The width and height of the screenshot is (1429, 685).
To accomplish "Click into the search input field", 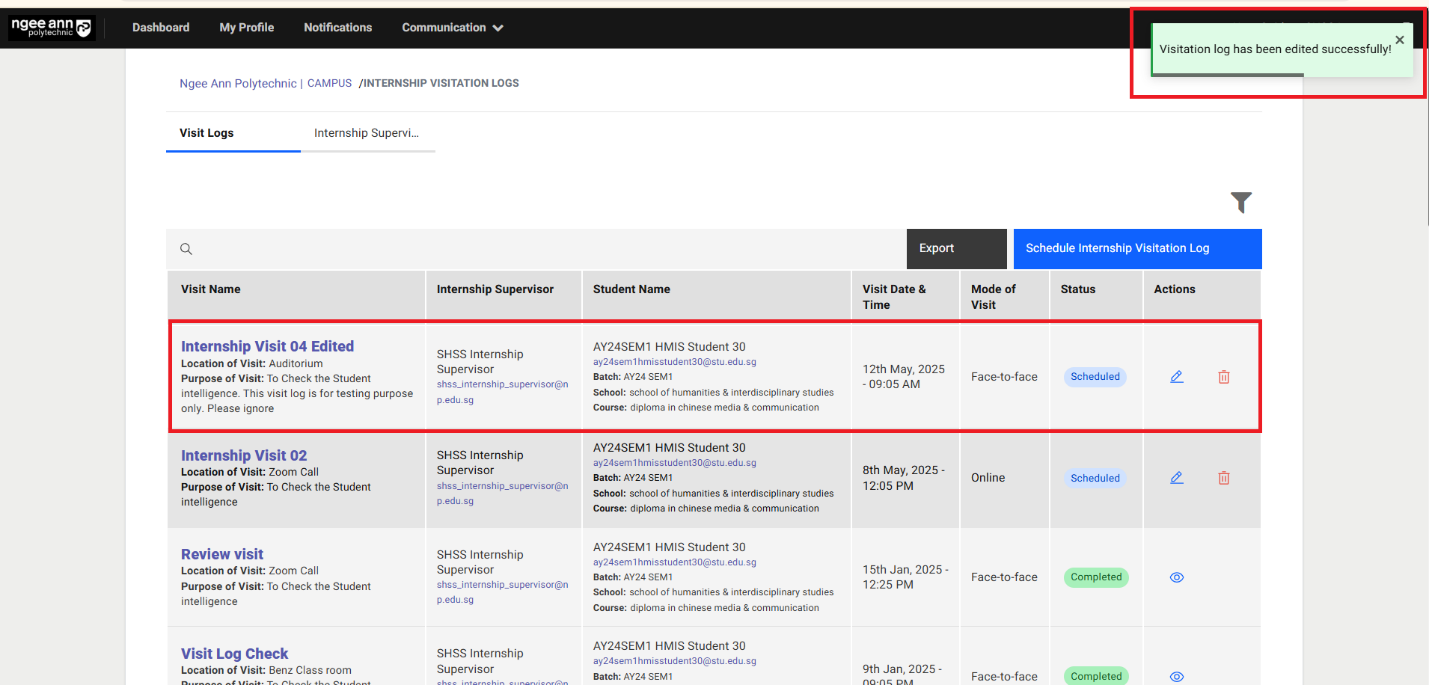I will click(540, 249).
